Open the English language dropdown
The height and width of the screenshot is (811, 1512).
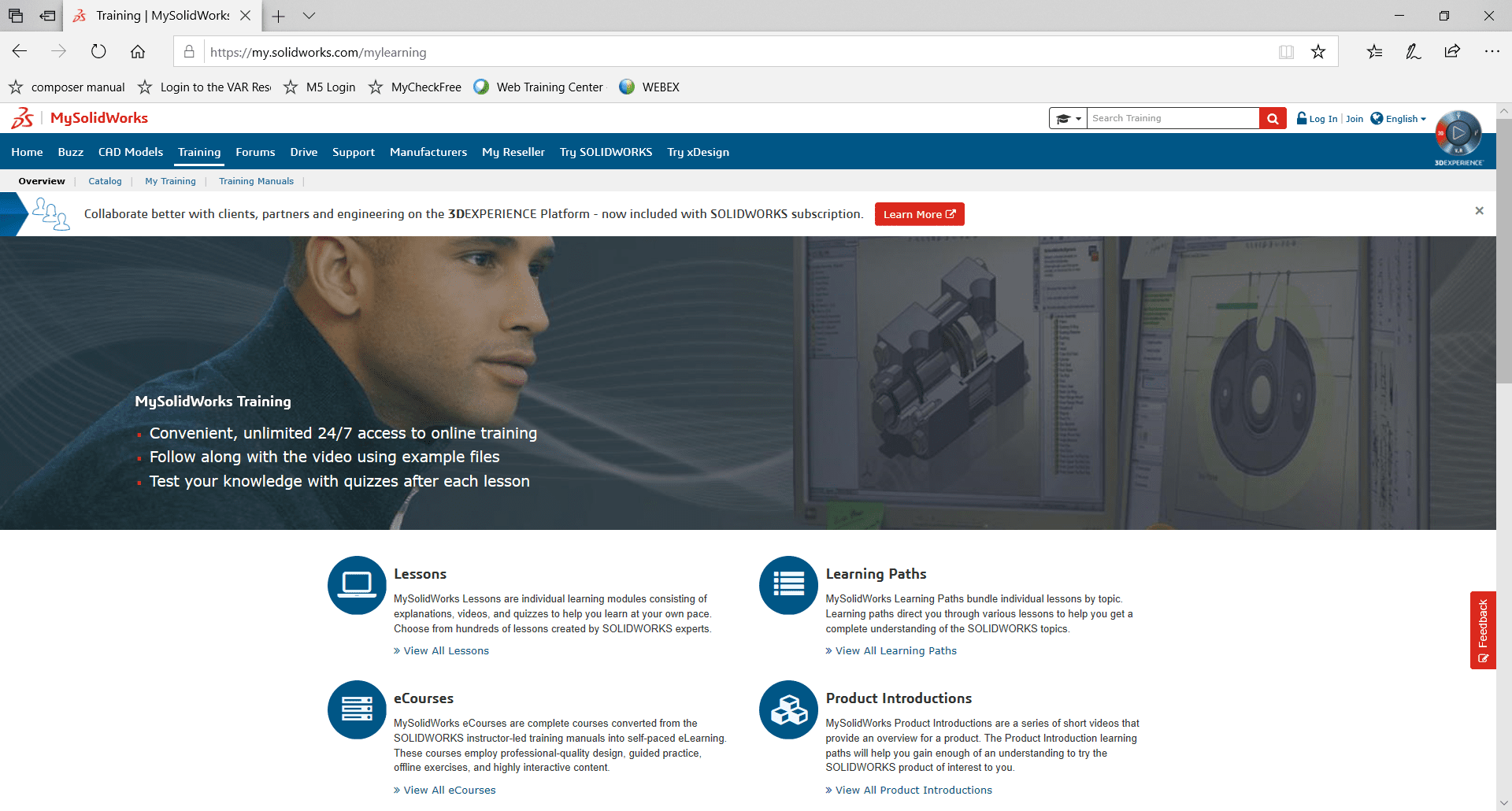pyautogui.click(x=1399, y=118)
